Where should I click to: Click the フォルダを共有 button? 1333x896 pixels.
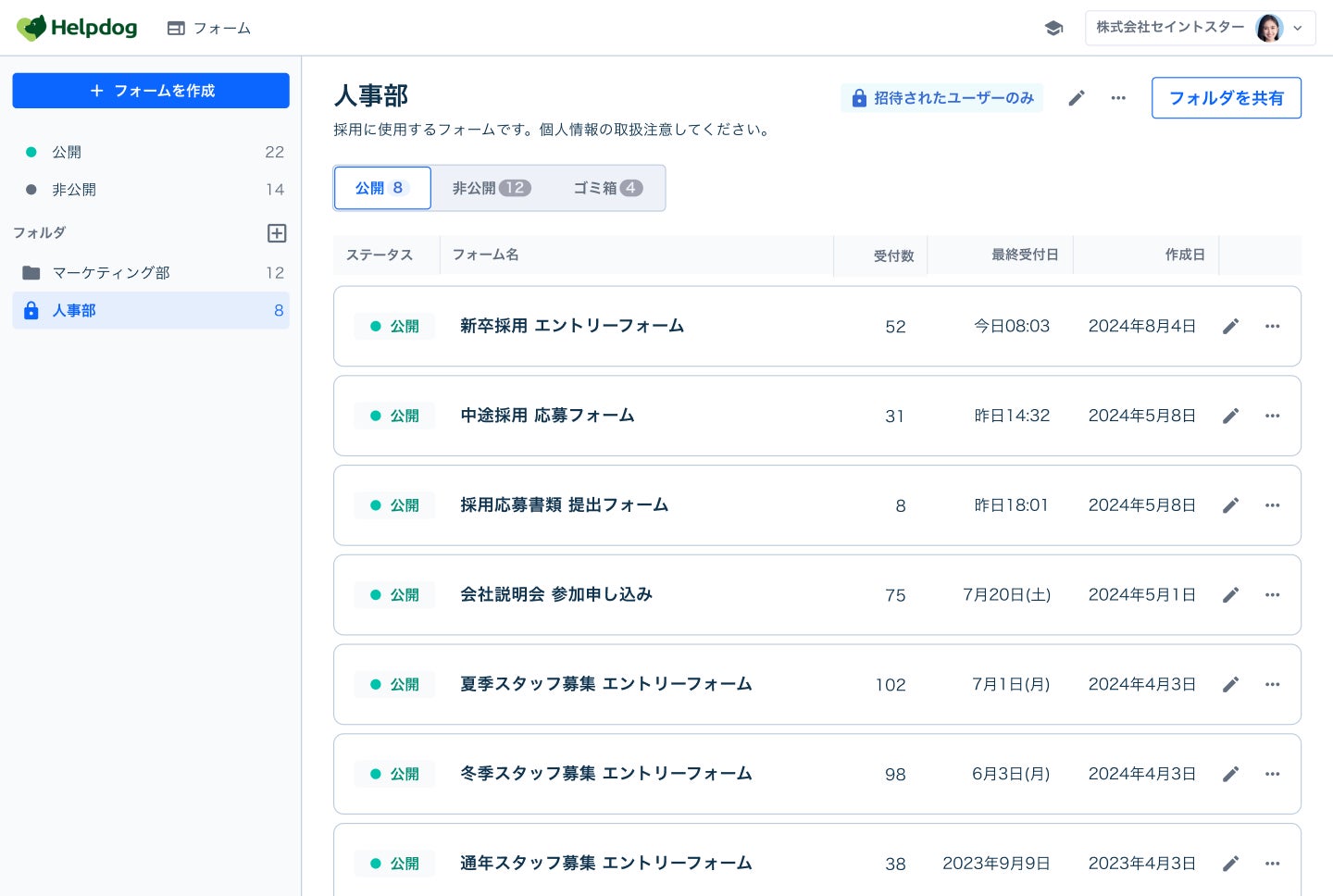click(1226, 98)
